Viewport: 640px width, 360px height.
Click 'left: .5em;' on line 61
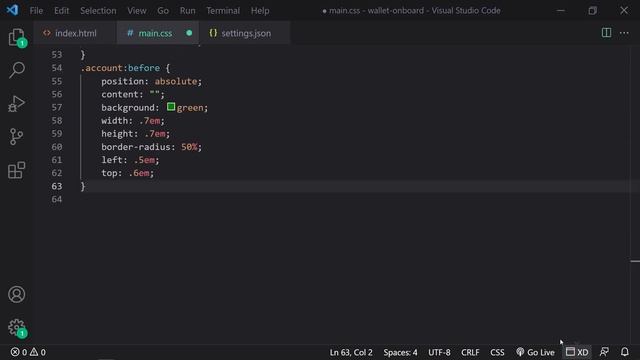(x=130, y=160)
